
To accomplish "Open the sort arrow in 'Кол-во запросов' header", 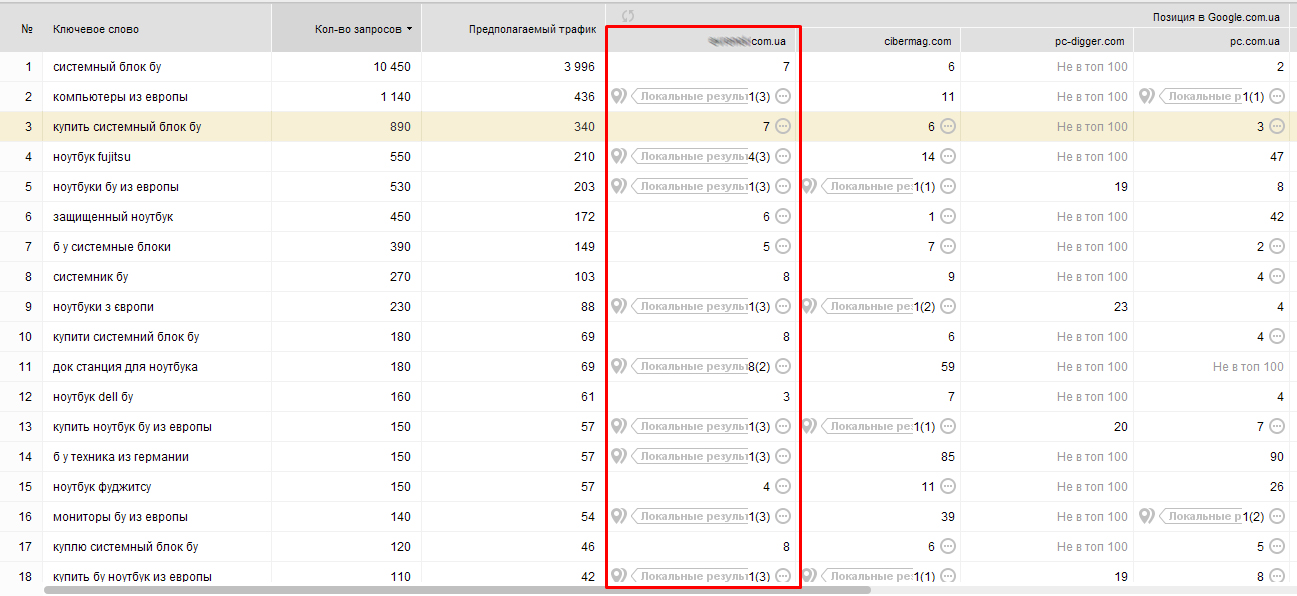I will point(410,29).
